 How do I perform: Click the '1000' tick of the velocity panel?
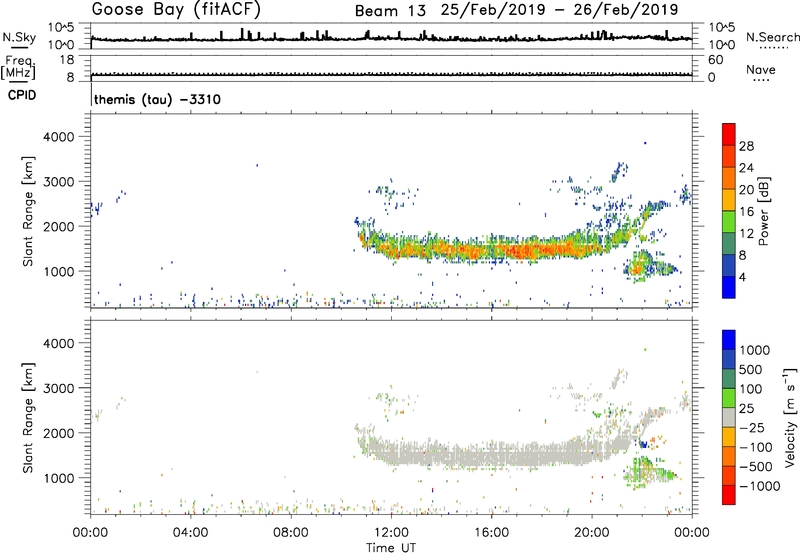point(59,478)
